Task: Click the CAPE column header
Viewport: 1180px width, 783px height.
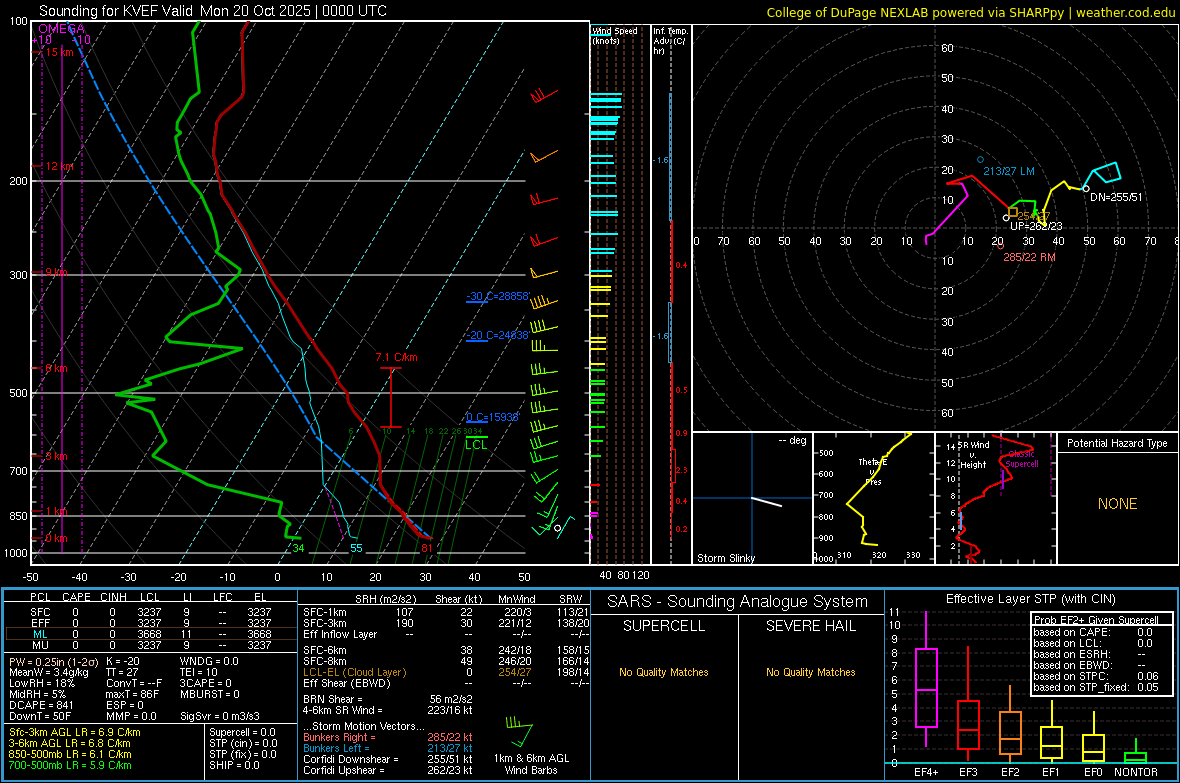Action: coord(76,597)
